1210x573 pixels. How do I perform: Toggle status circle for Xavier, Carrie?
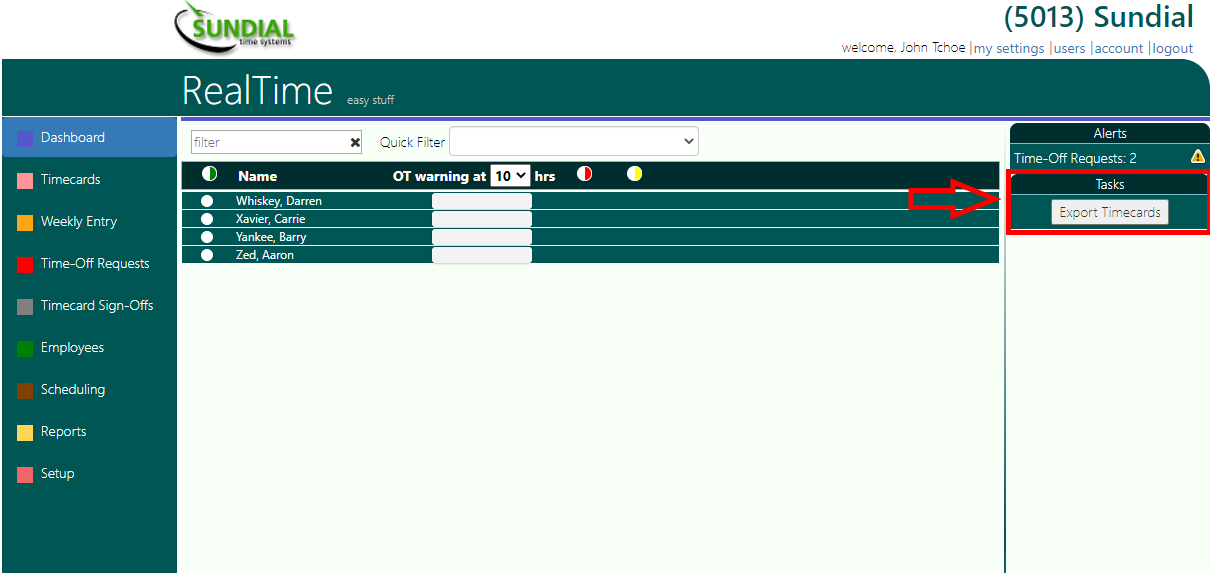point(207,219)
